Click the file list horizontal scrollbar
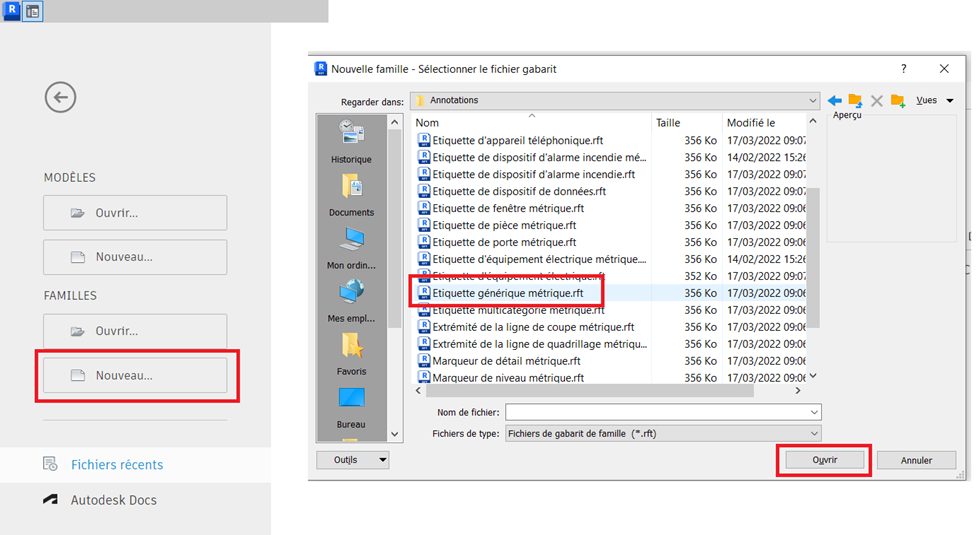 click(589, 391)
